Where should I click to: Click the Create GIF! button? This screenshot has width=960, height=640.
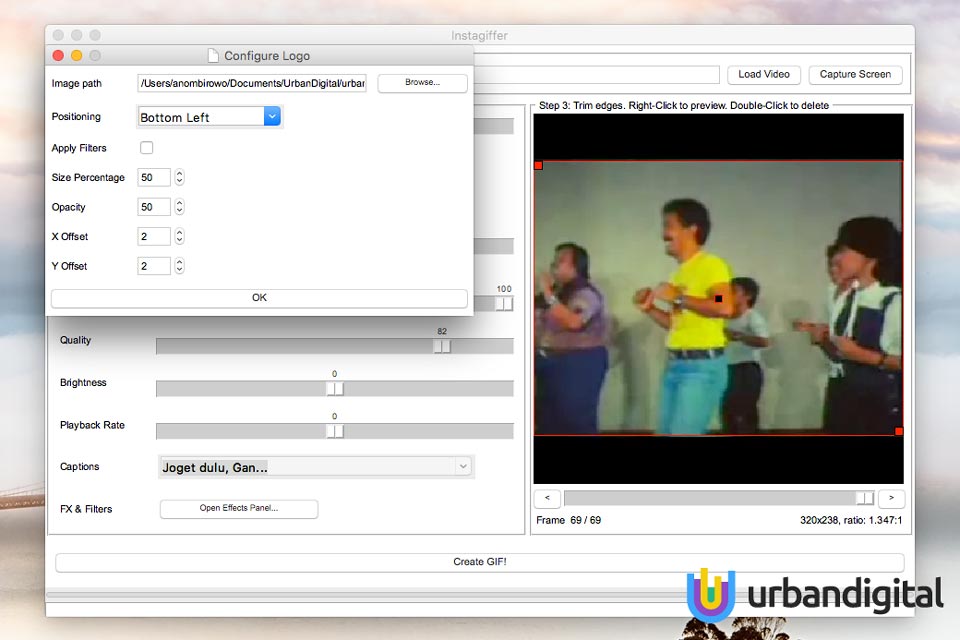pyautogui.click(x=479, y=562)
